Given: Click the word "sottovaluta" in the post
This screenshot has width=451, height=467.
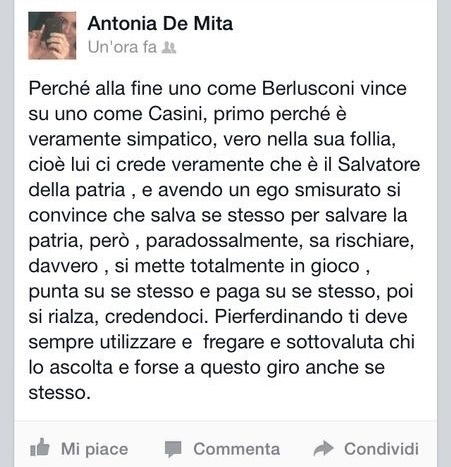Looking at the screenshot, I should (335, 342).
